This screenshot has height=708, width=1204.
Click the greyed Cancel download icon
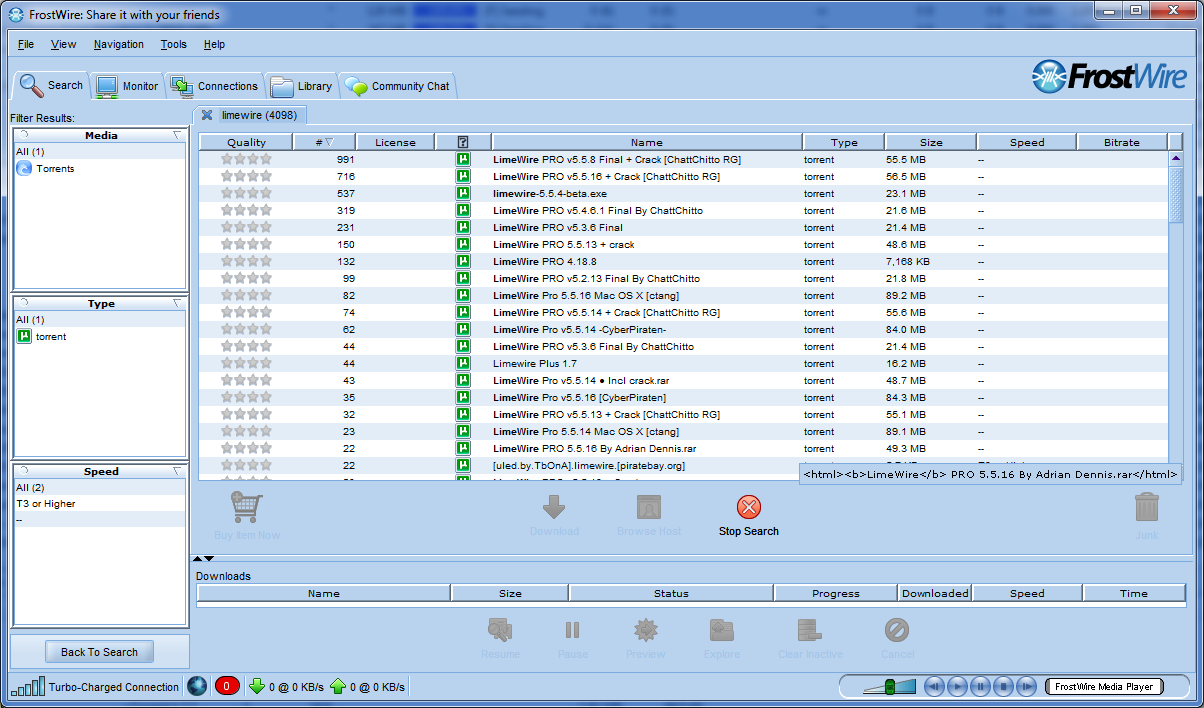897,630
